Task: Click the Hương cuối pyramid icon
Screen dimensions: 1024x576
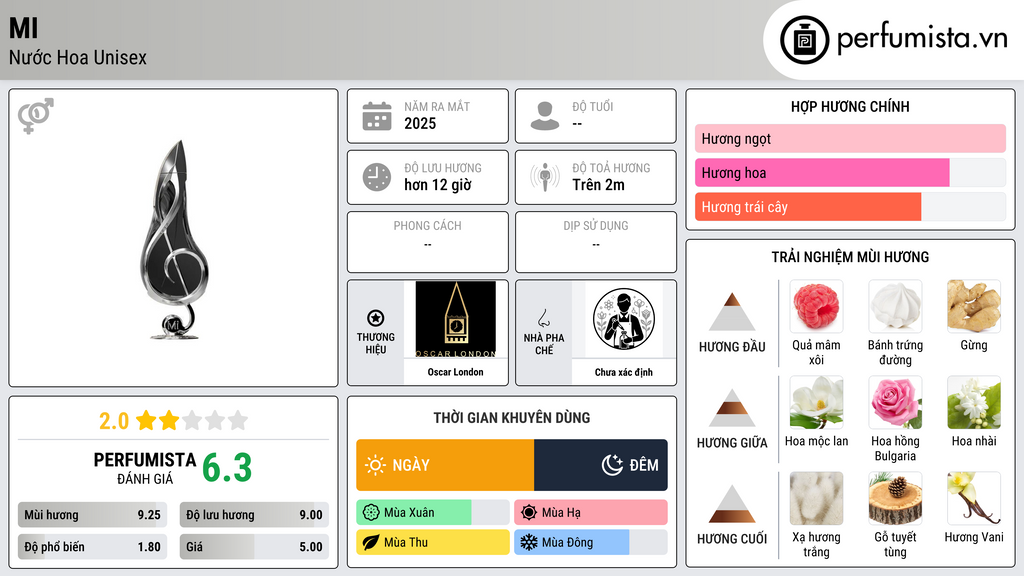Action: pyautogui.click(x=732, y=504)
